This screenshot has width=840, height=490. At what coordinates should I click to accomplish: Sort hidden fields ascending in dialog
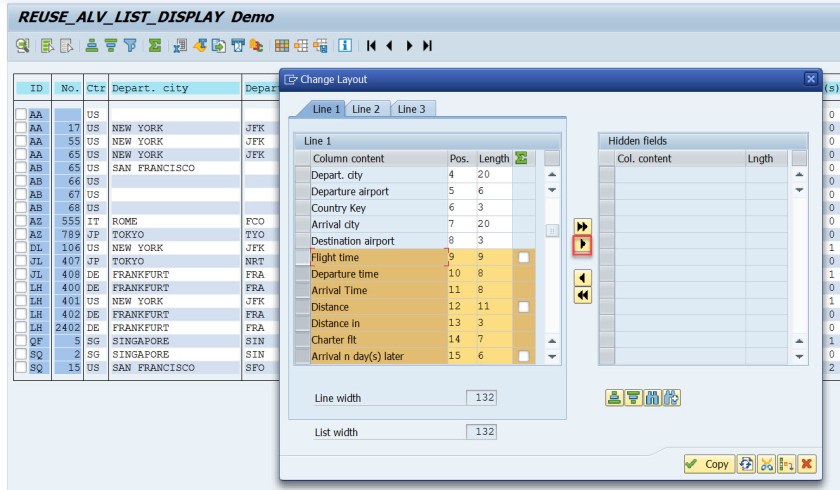point(614,398)
